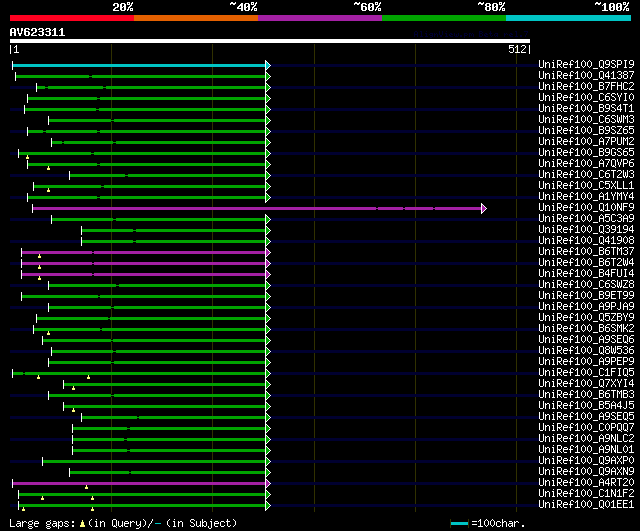Click the cyan 100char scale marker

point(459,523)
